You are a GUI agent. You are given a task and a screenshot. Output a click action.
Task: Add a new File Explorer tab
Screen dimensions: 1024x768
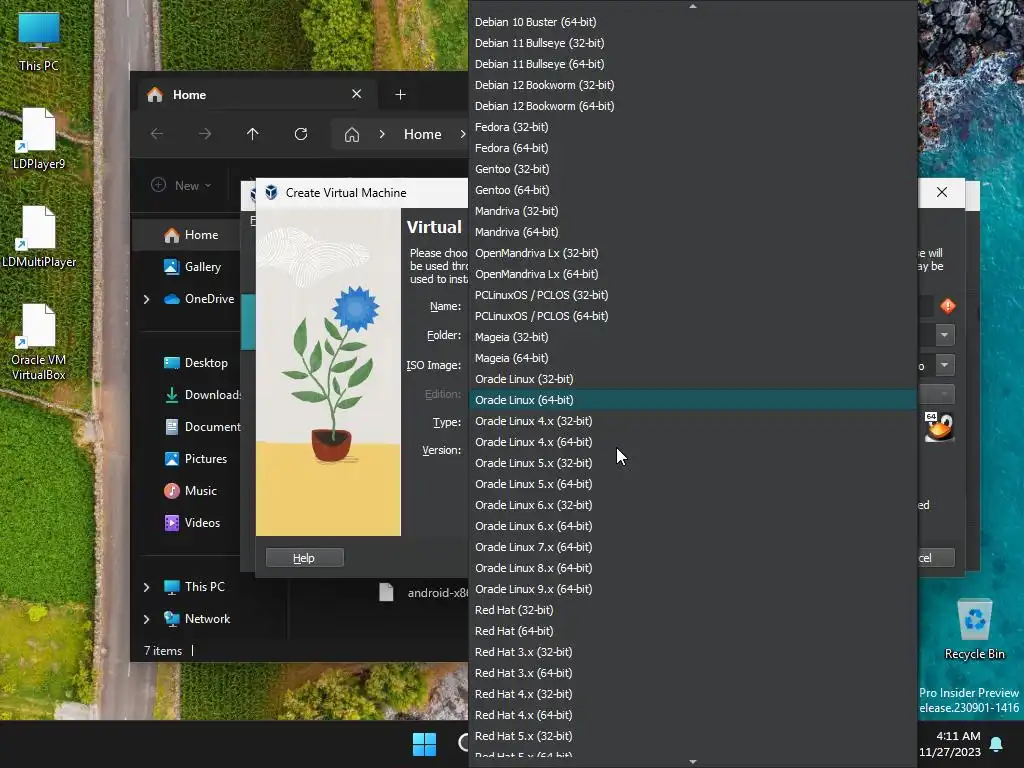click(x=400, y=95)
